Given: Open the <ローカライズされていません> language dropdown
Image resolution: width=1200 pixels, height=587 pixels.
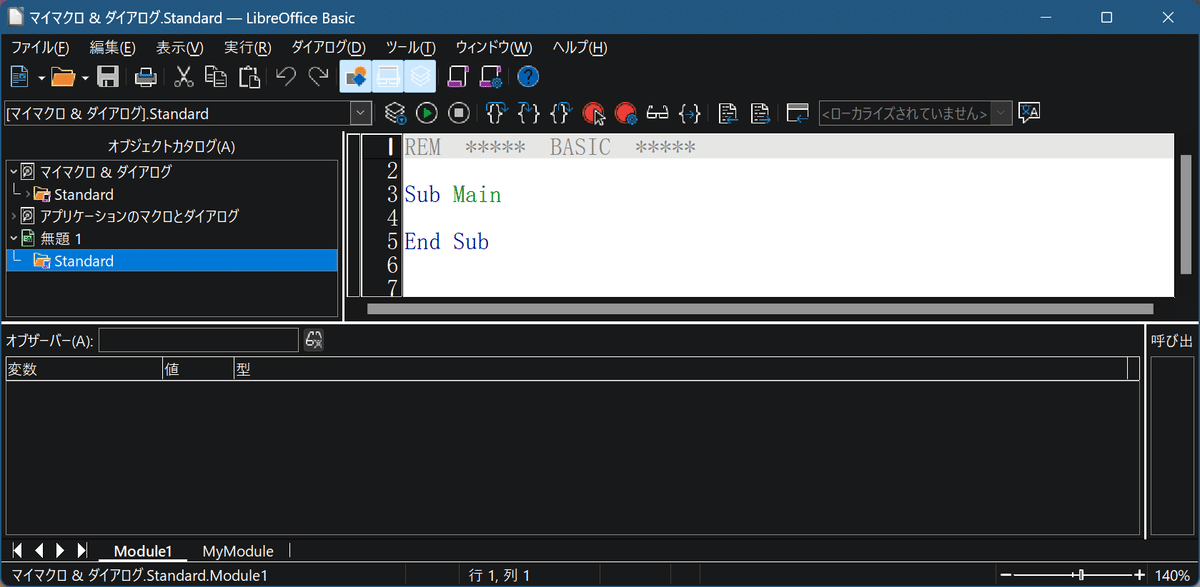Looking at the screenshot, I should [915, 113].
